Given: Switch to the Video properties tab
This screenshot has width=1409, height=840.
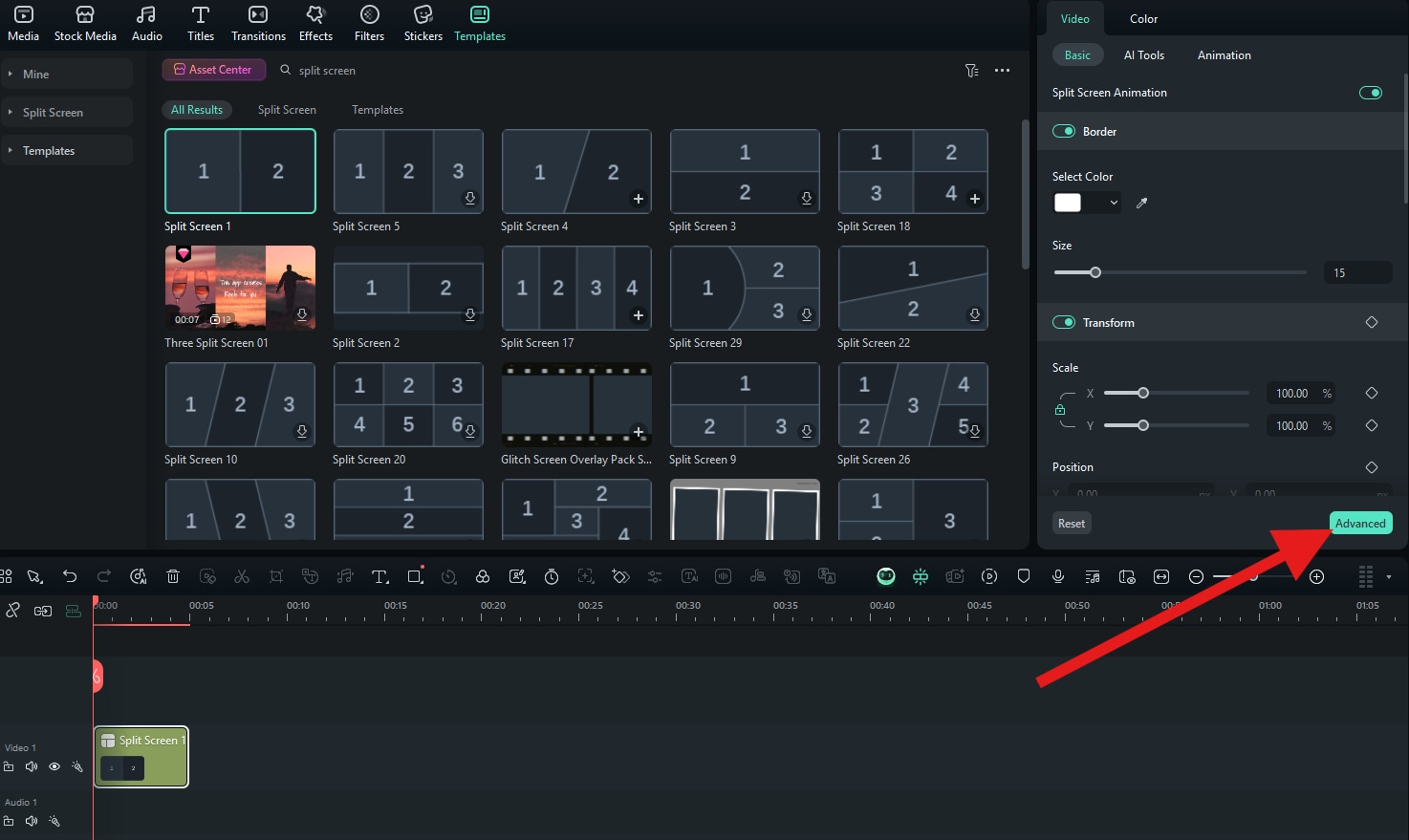Looking at the screenshot, I should click(1074, 18).
